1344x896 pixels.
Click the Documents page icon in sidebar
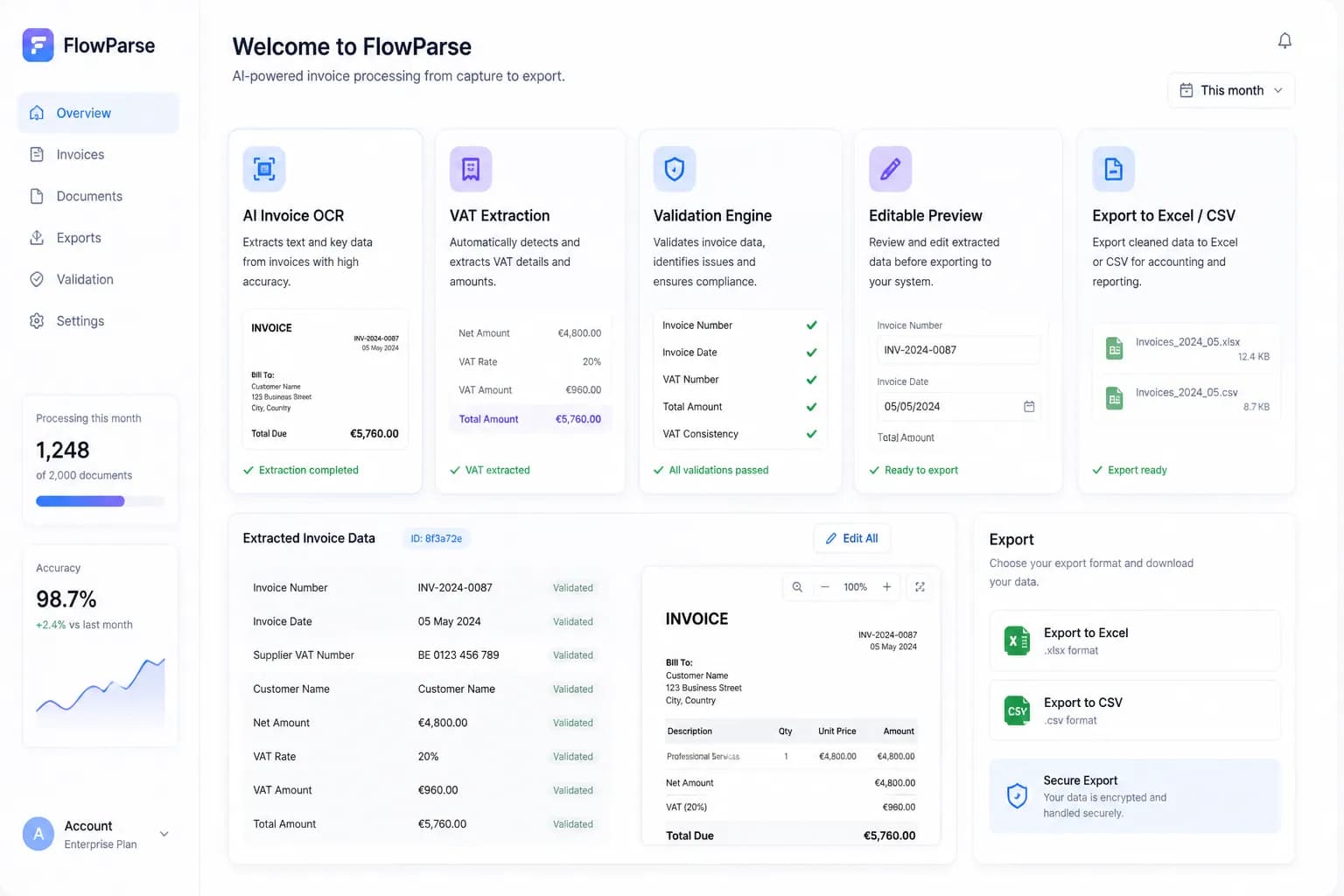37,196
